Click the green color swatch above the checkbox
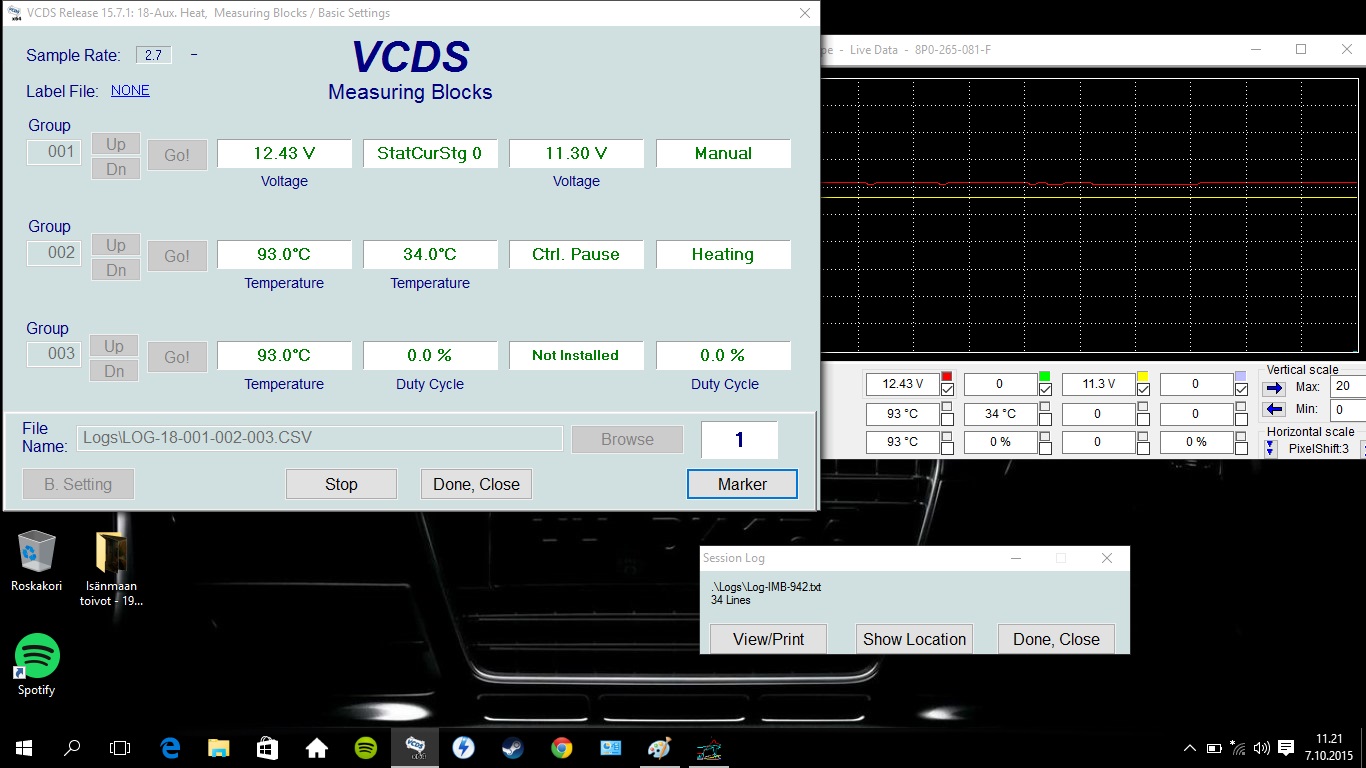 1045,376
